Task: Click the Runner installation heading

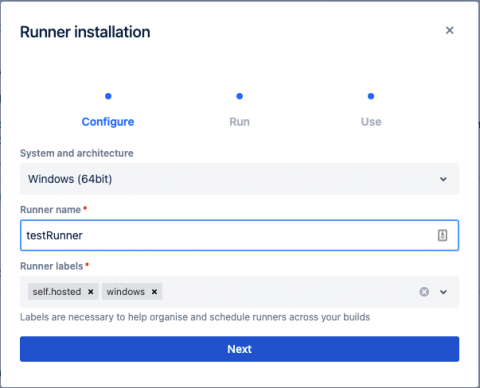Action: pos(85,32)
